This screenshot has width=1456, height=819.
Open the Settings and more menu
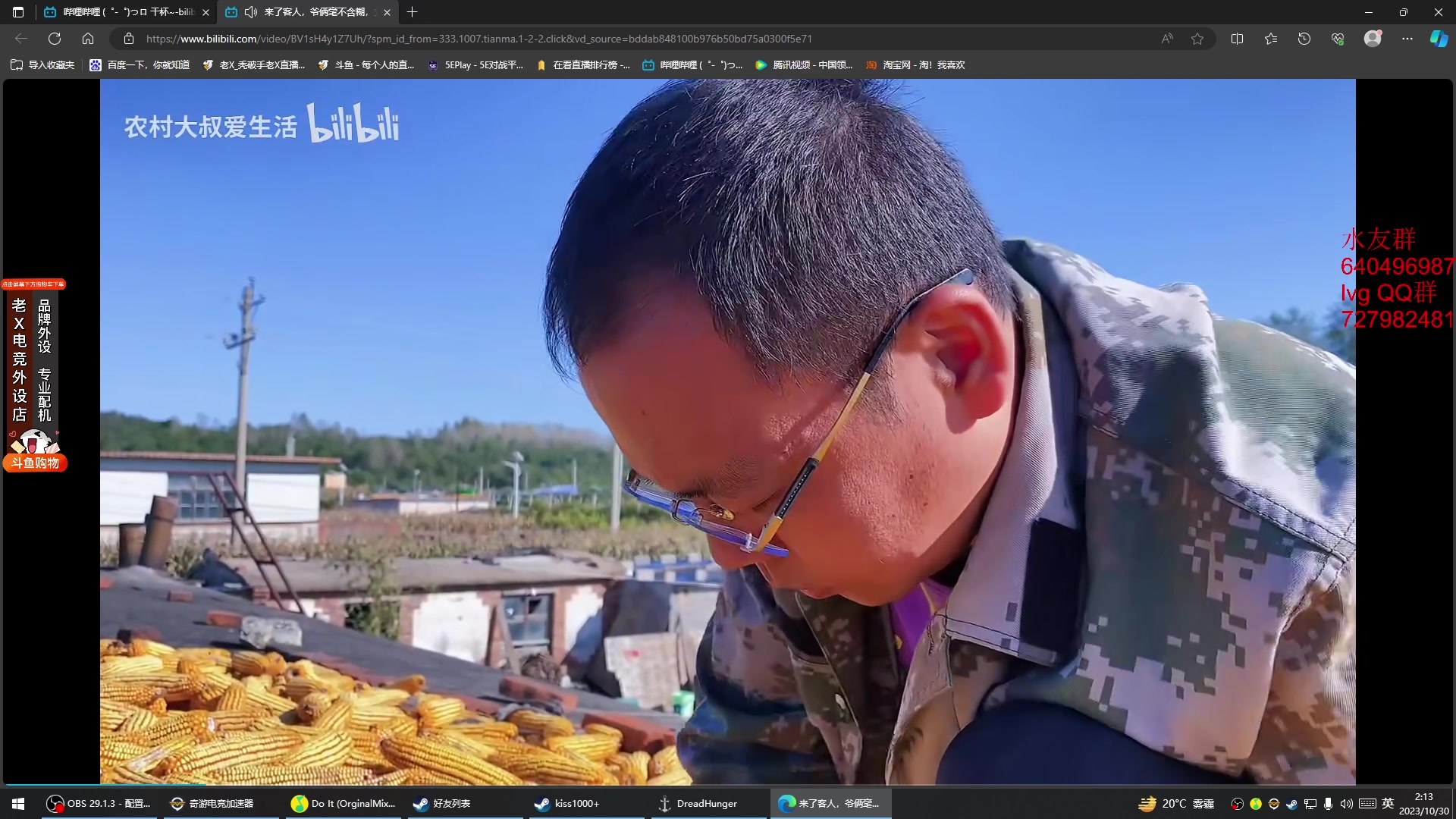(x=1408, y=38)
